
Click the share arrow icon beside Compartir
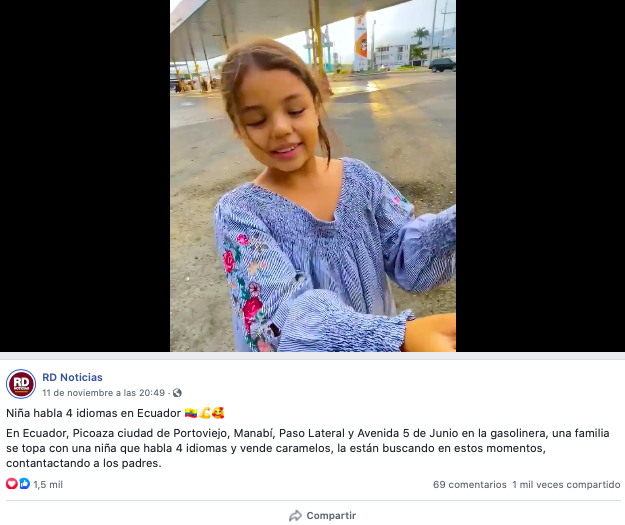[295, 516]
